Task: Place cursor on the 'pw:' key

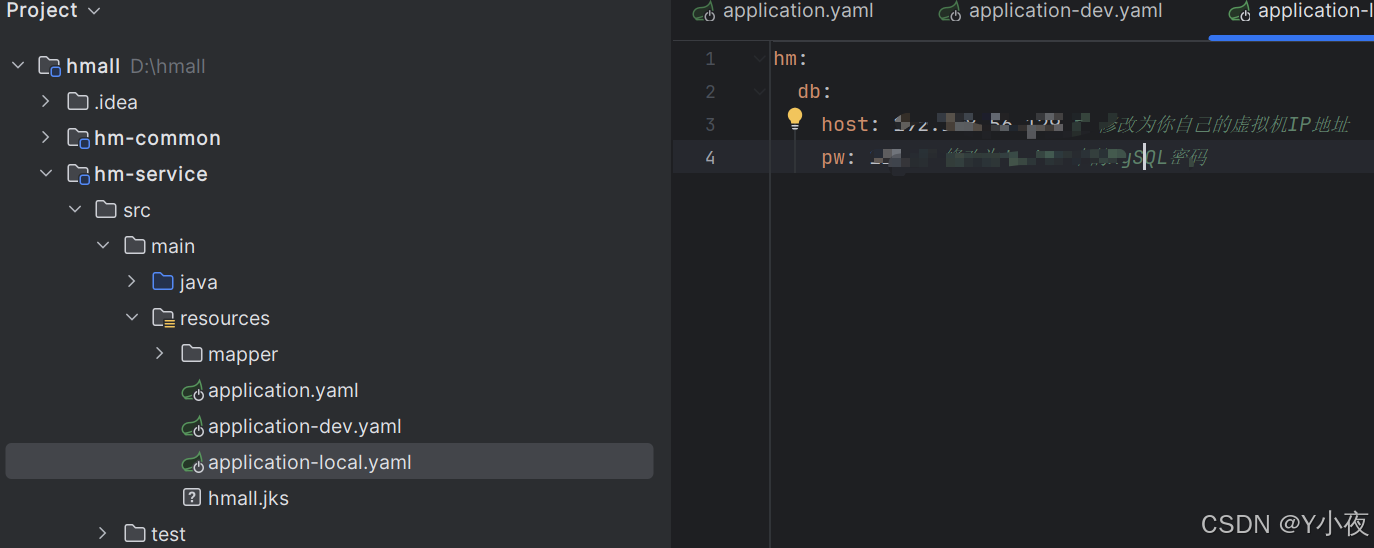Action: [838, 158]
